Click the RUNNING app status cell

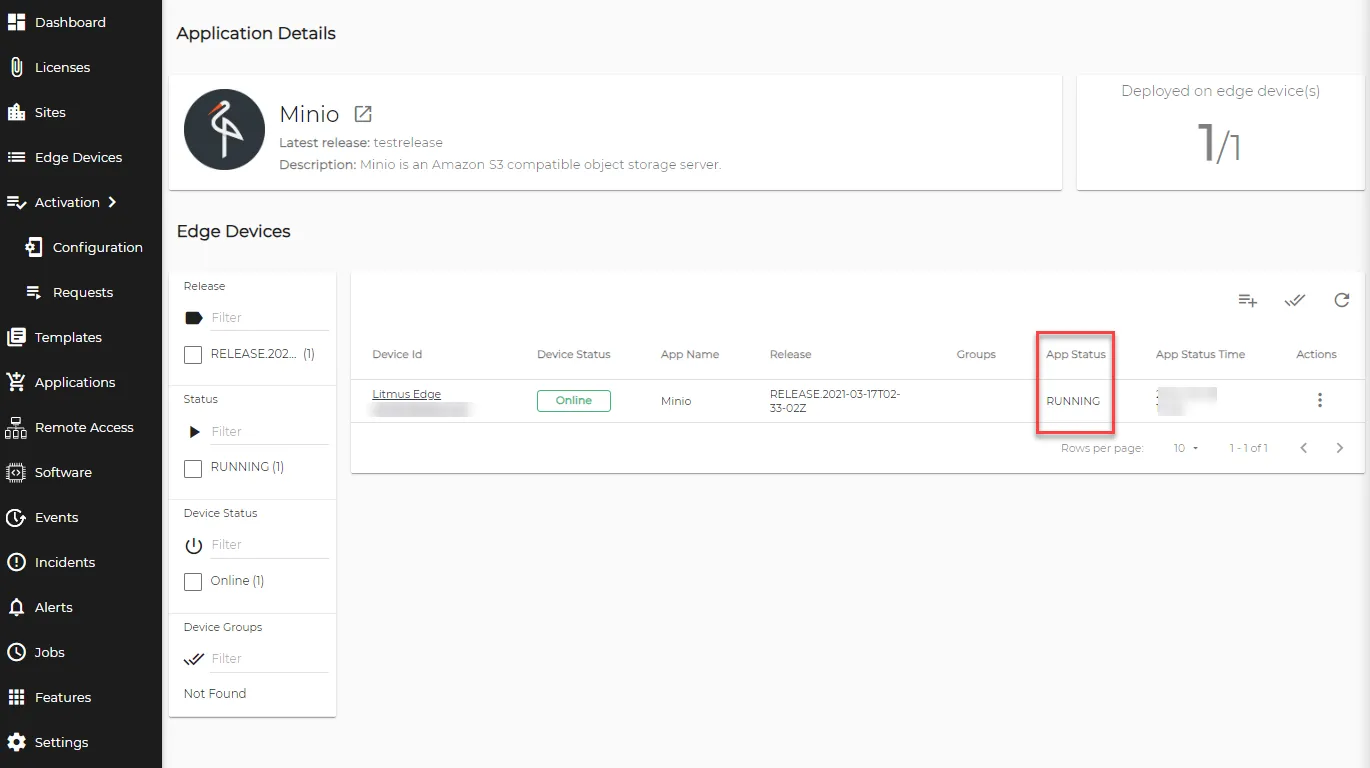[1073, 401]
